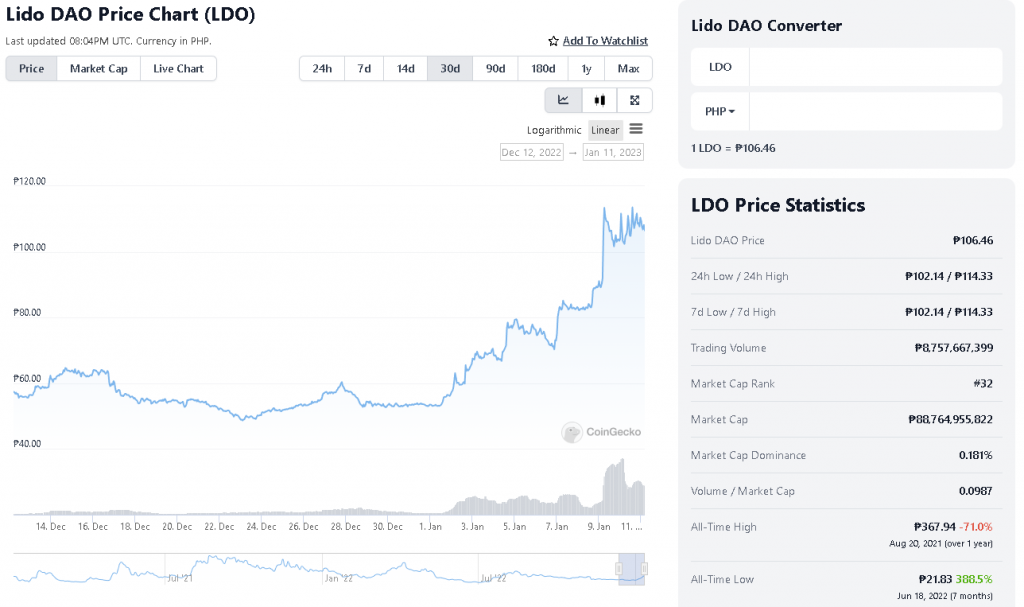The image size is (1024, 607).
Task: Click the 7d Low / 7d High label
Action: [x=733, y=312]
